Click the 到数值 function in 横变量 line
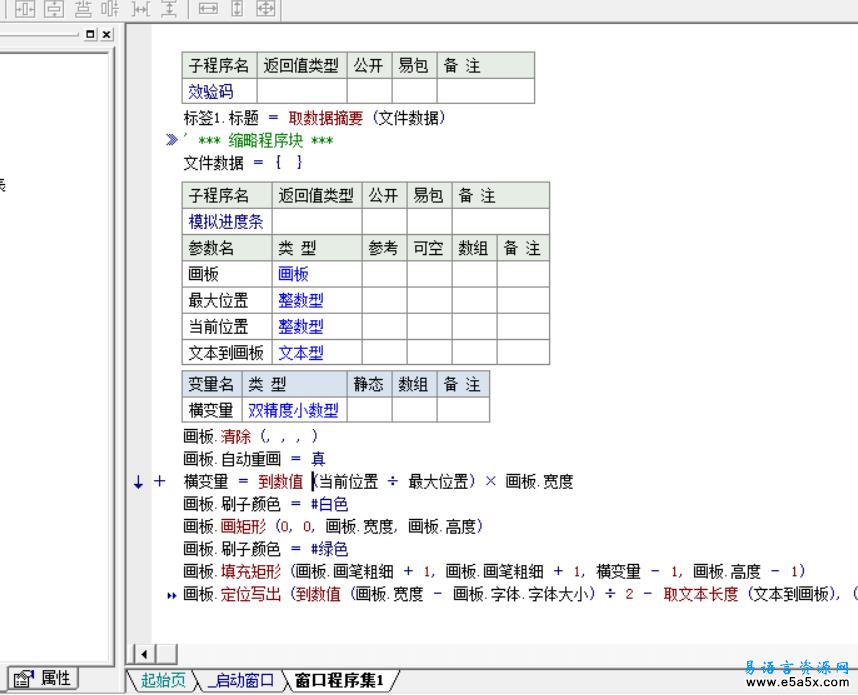The image size is (858, 695). click(x=281, y=482)
